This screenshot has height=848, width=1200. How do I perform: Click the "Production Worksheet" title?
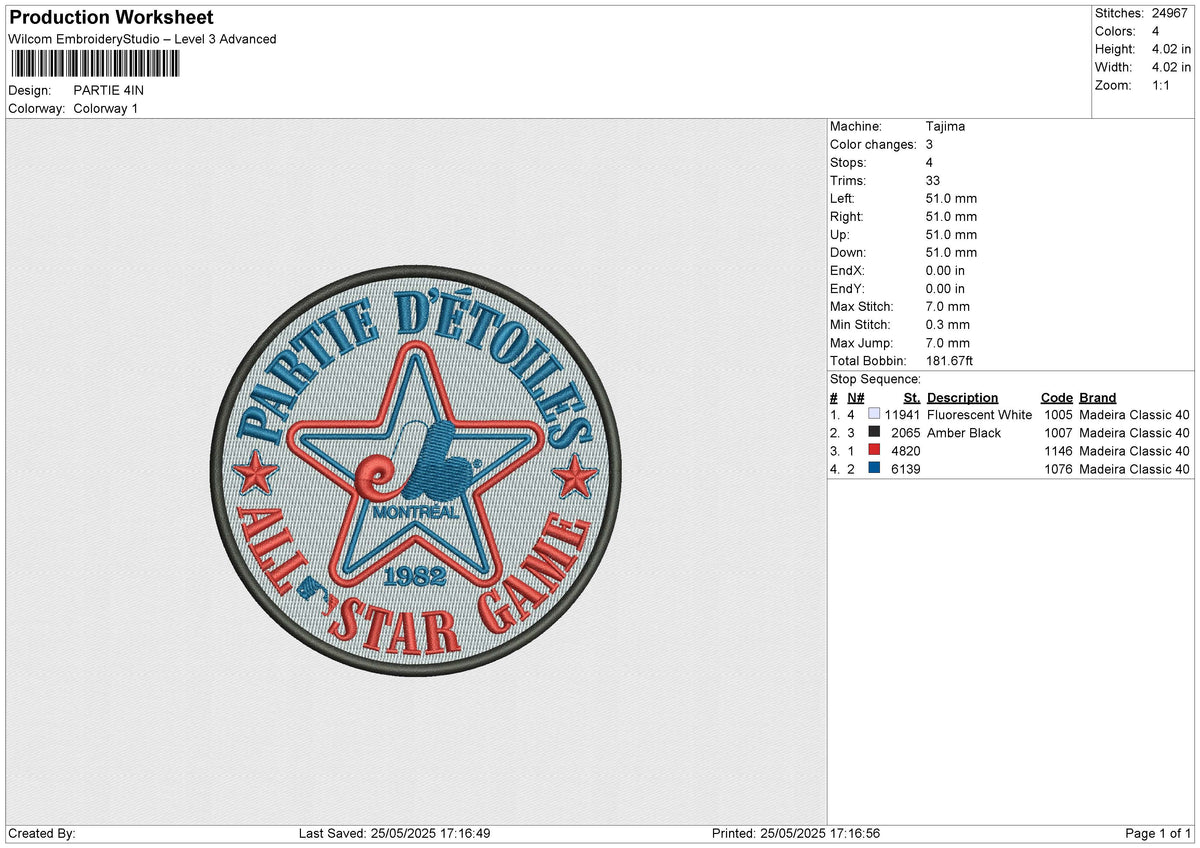click(111, 18)
